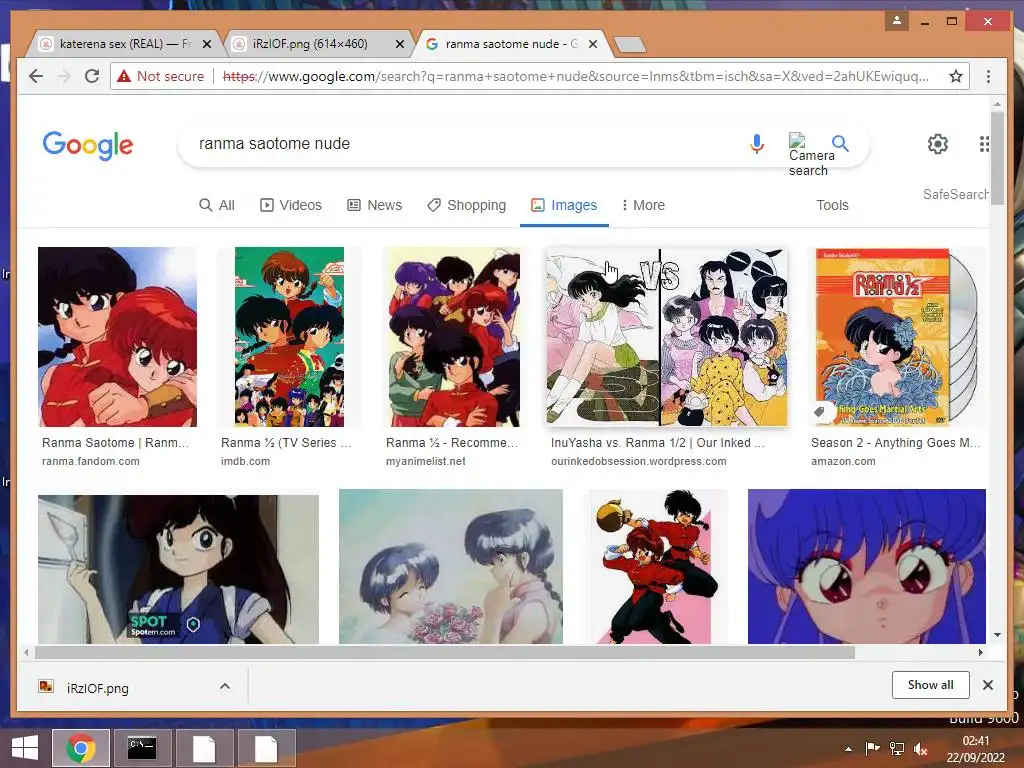Click the blue magnifier search button
The width and height of the screenshot is (1024, 768).
click(x=840, y=143)
